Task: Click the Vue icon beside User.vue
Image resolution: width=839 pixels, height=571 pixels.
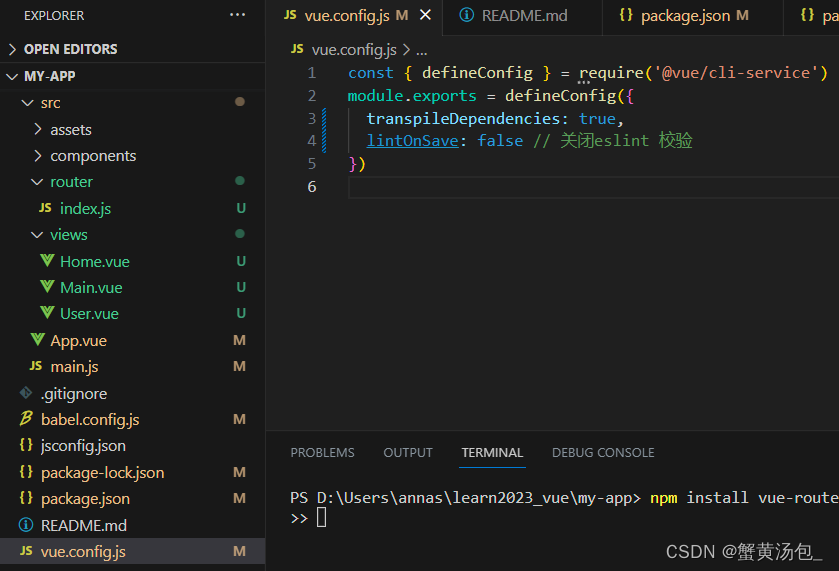Action: 47,313
